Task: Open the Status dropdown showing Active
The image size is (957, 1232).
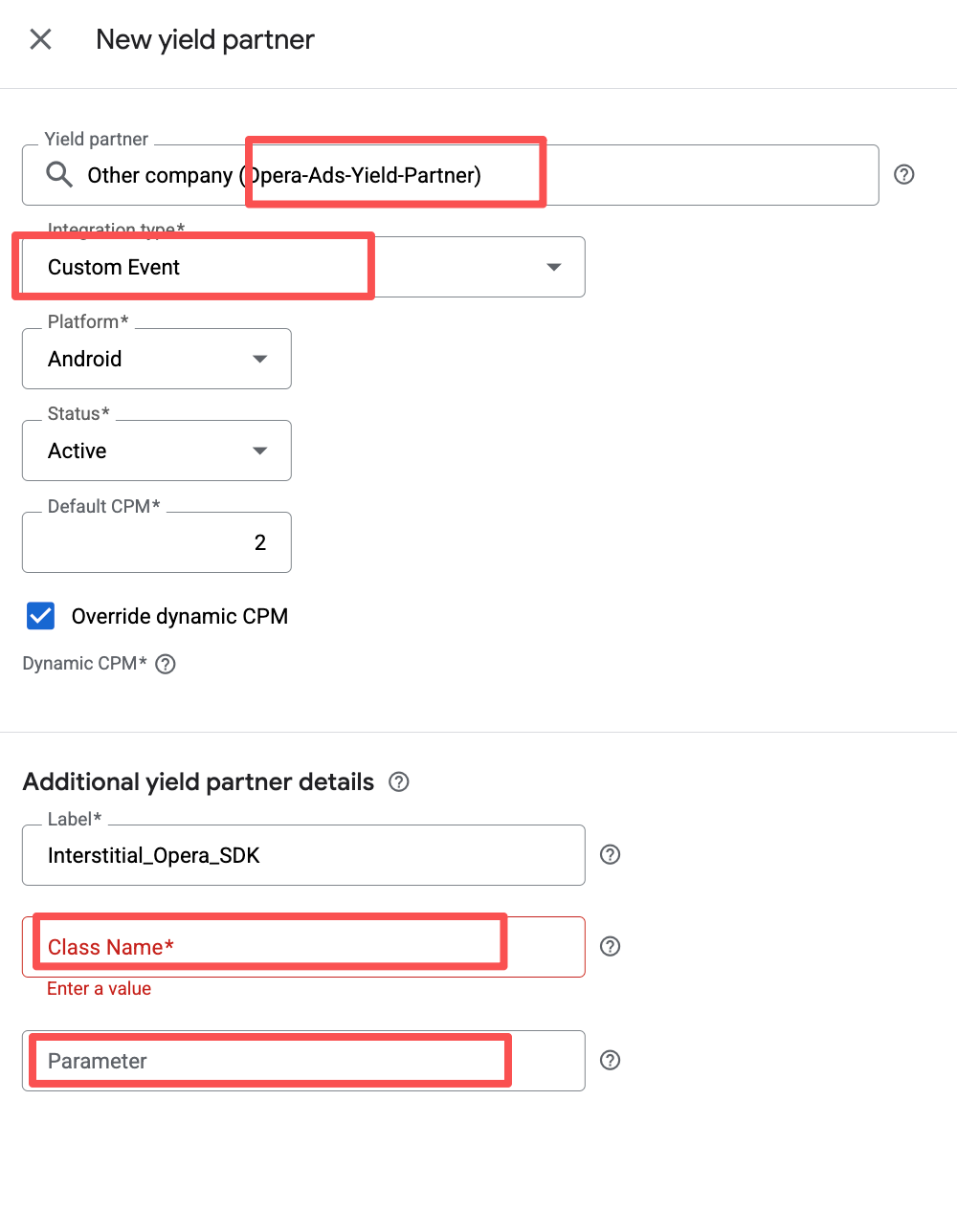Action: click(157, 451)
